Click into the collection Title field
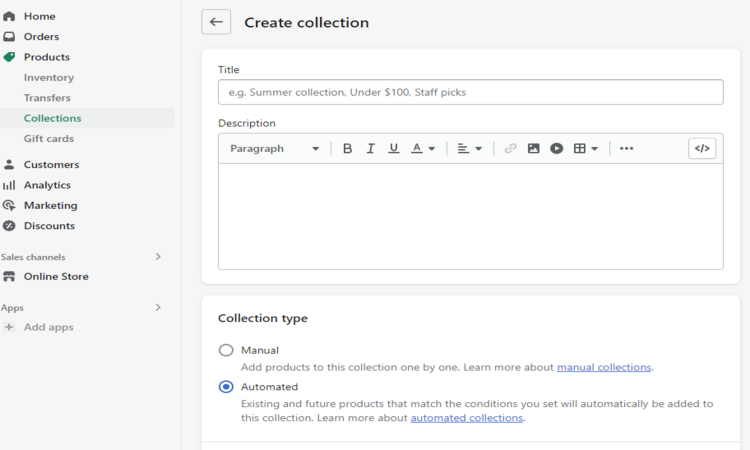750x450 pixels. (x=470, y=92)
